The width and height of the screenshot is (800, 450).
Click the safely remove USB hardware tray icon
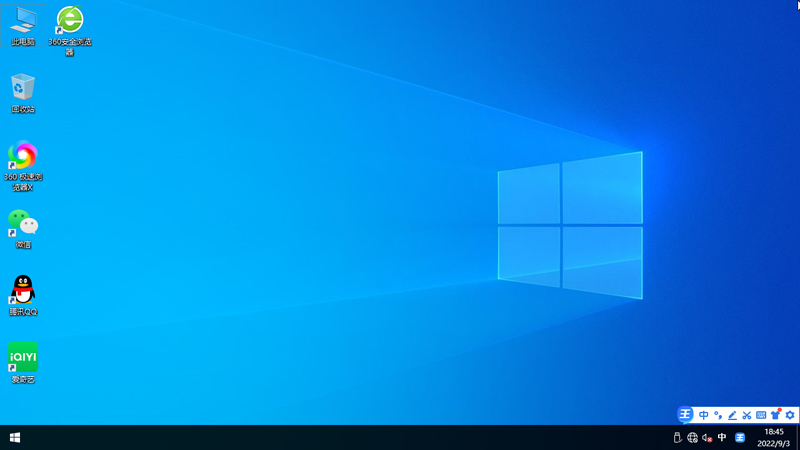pyautogui.click(x=677, y=438)
